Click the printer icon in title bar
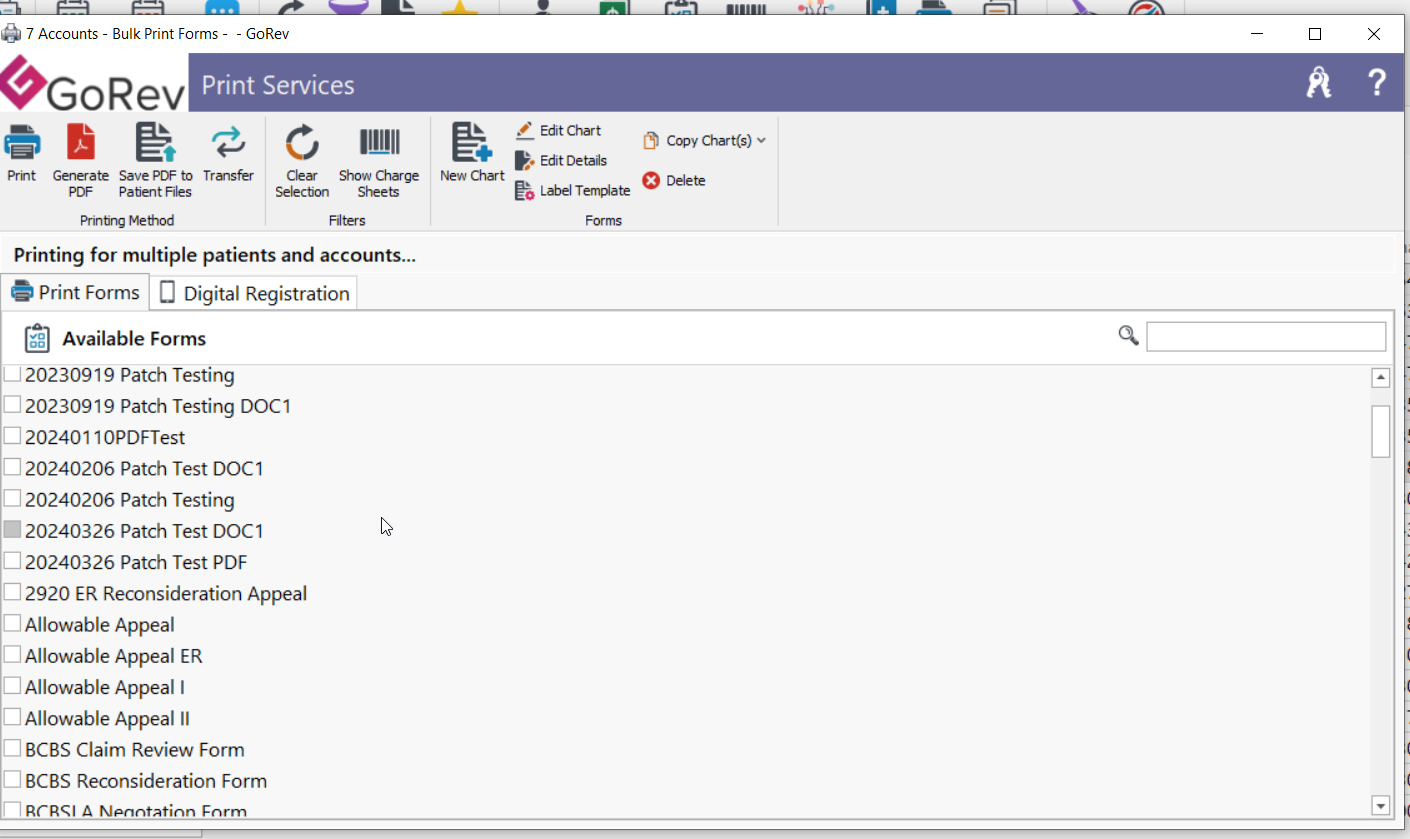The image size is (1410, 839). pos(11,33)
